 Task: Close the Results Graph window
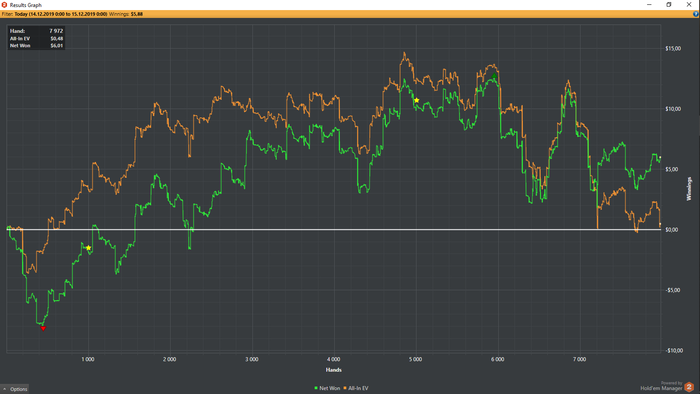[689, 4]
